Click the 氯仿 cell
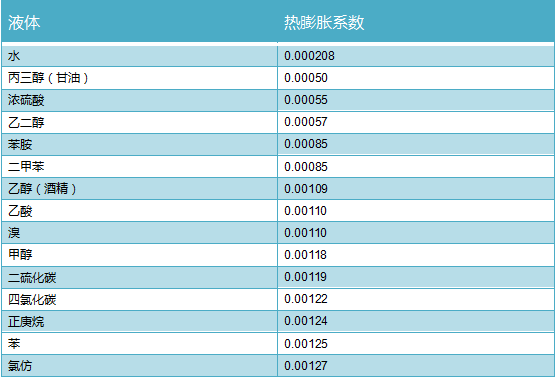The width and height of the screenshot is (555, 377). (x=139, y=366)
